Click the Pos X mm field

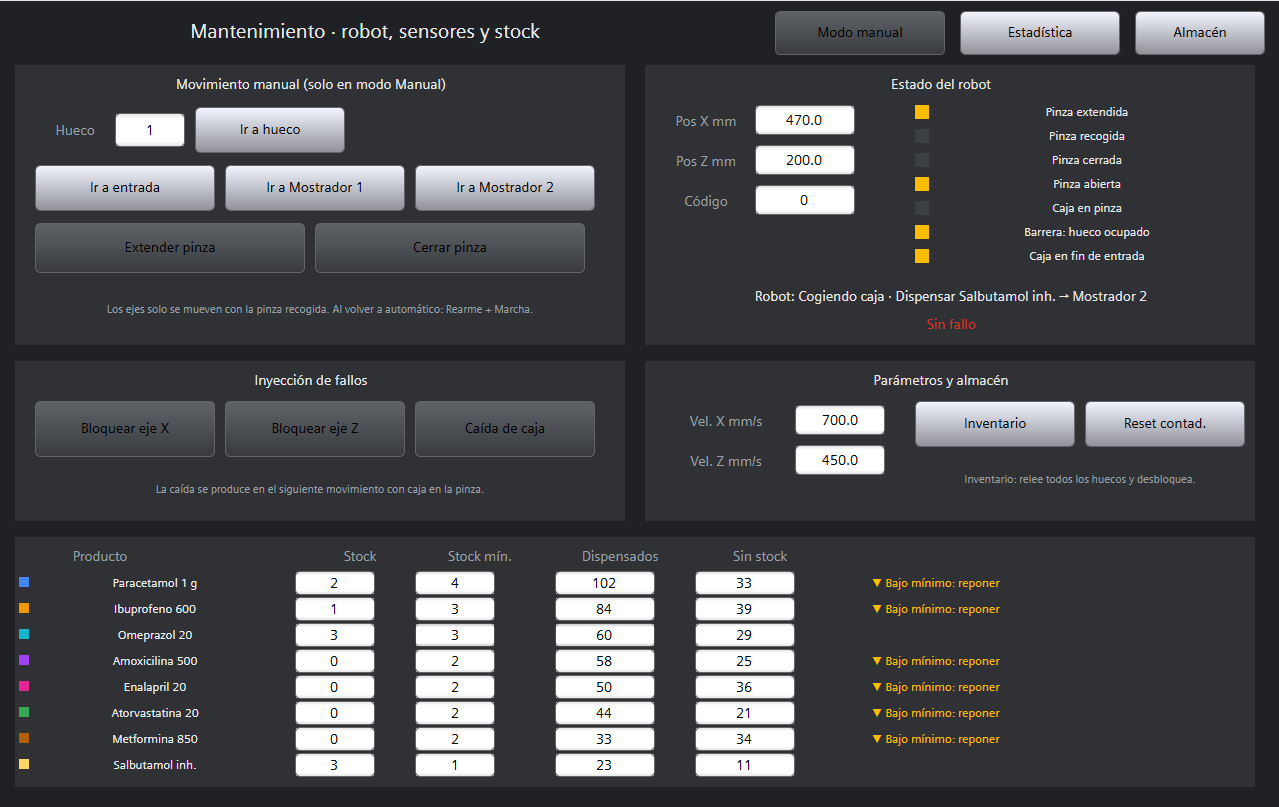pyautogui.click(x=805, y=120)
